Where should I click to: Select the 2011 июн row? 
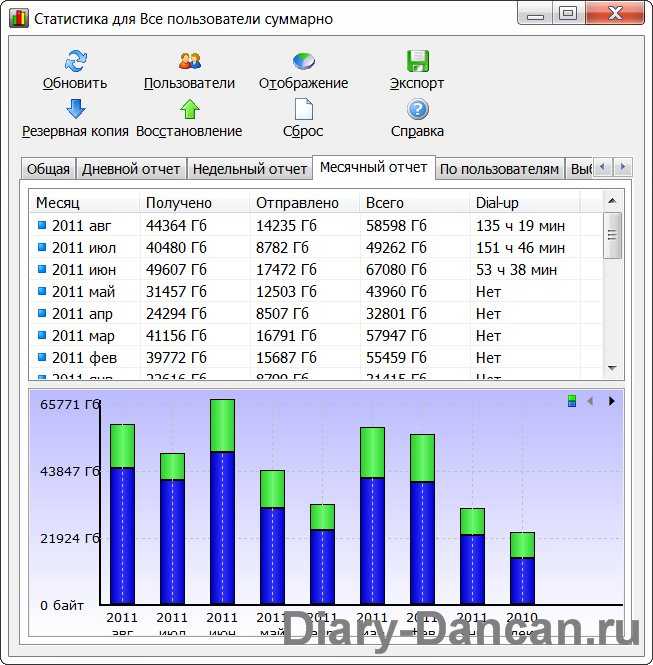pos(316,269)
